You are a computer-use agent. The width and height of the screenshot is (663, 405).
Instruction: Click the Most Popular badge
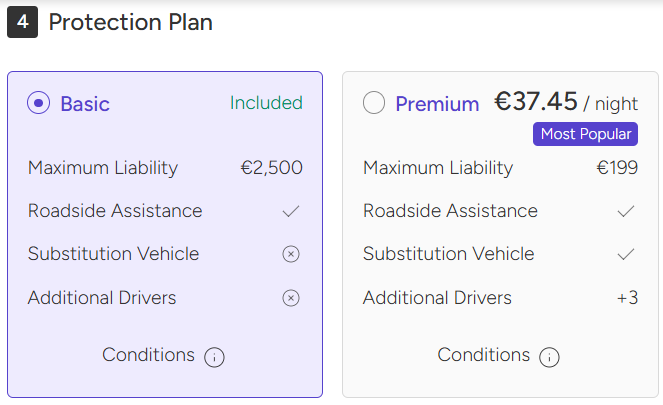pos(585,134)
